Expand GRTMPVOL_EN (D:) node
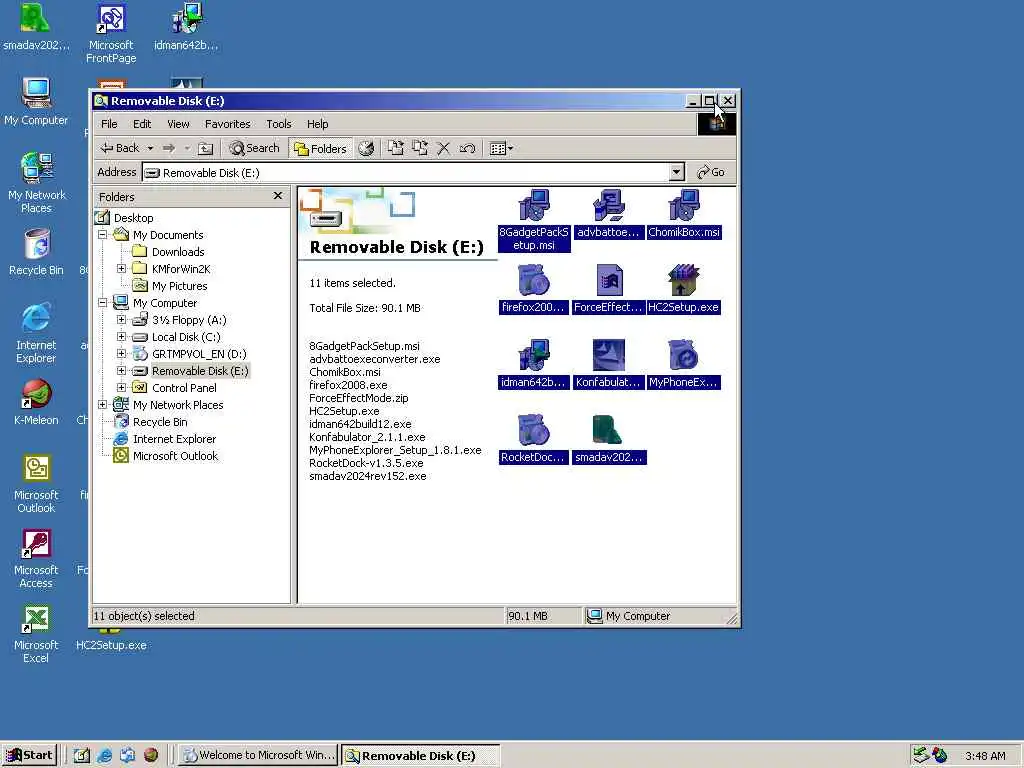The height and width of the screenshot is (768, 1024). (x=121, y=353)
